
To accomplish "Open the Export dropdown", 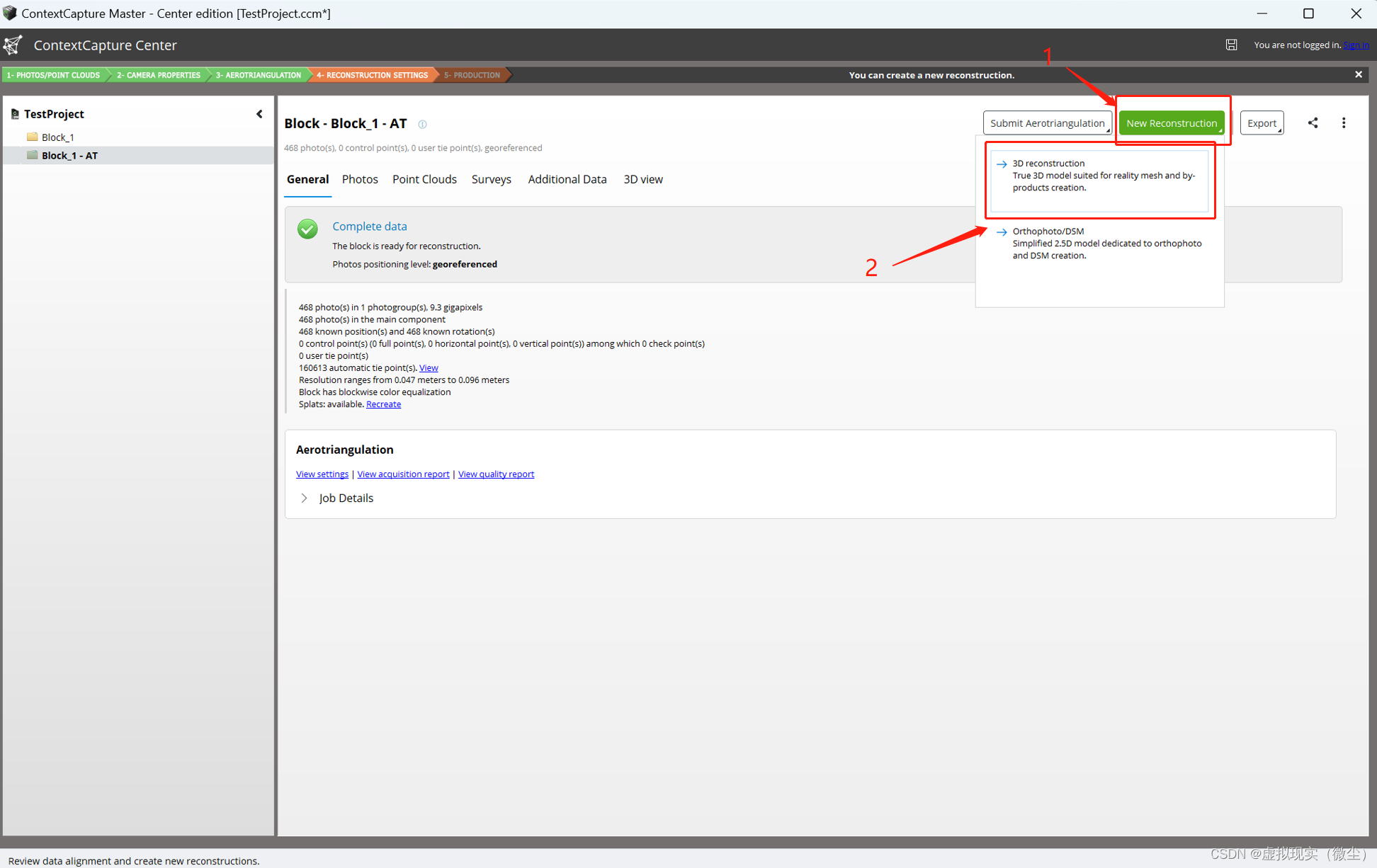I will [1262, 122].
